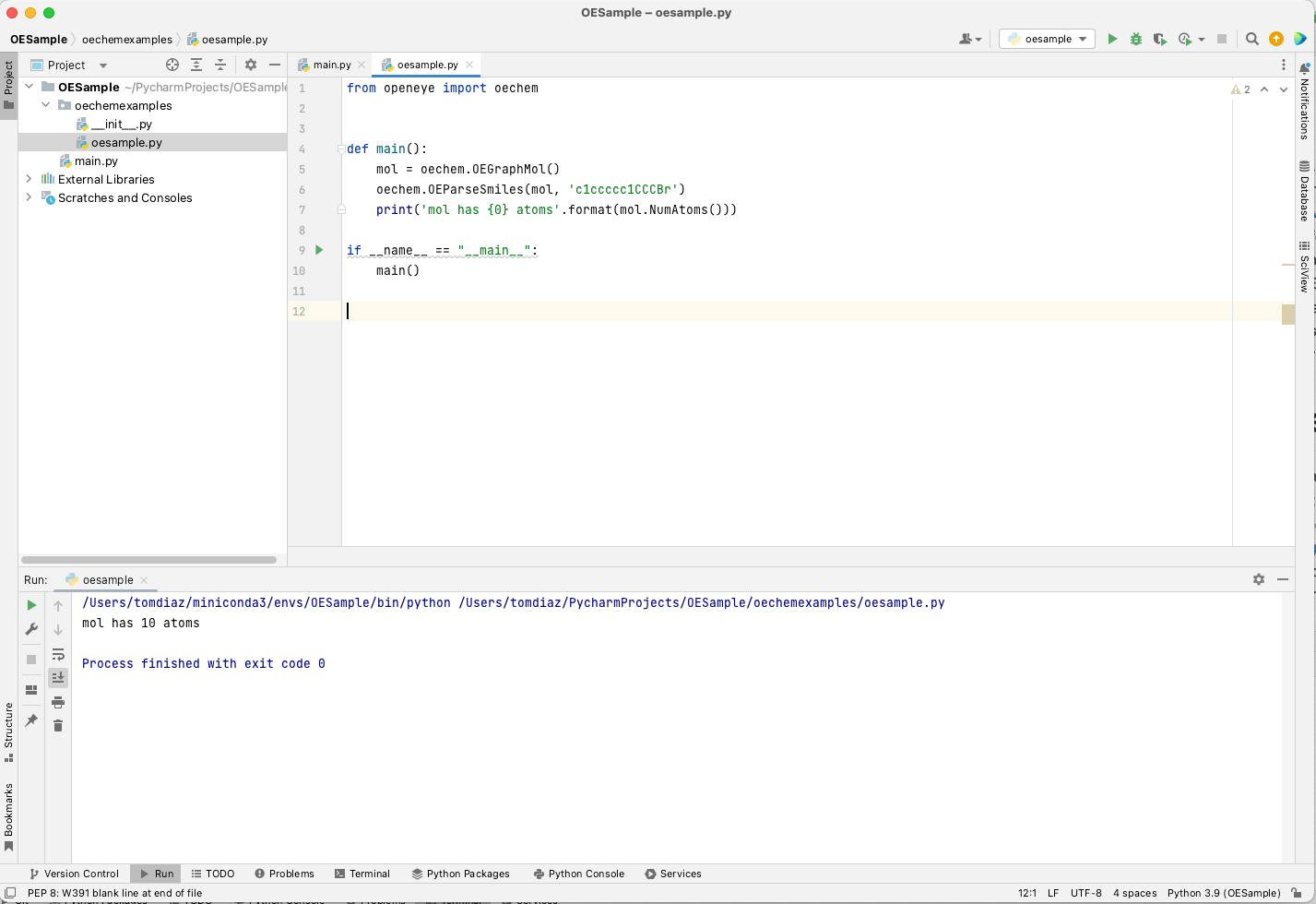Image resolution: width=1316 pixels, height=904 pixels.
Task: Pin the oesample Run tab
Action: point(30,720)
